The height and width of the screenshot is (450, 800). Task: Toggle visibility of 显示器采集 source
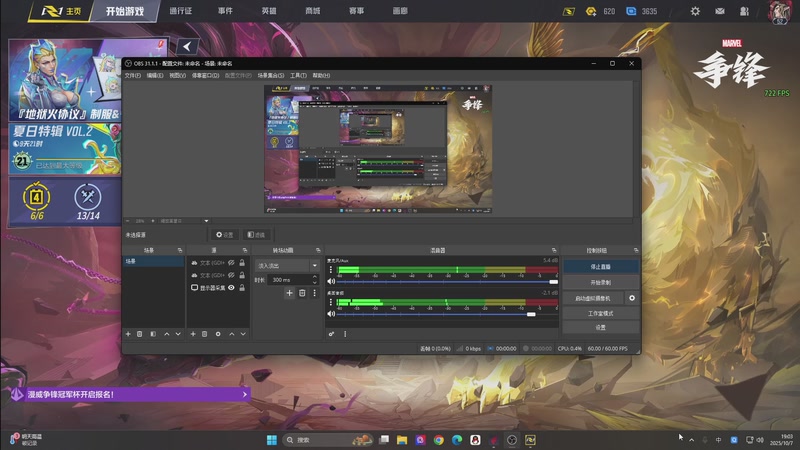(231, 288)
